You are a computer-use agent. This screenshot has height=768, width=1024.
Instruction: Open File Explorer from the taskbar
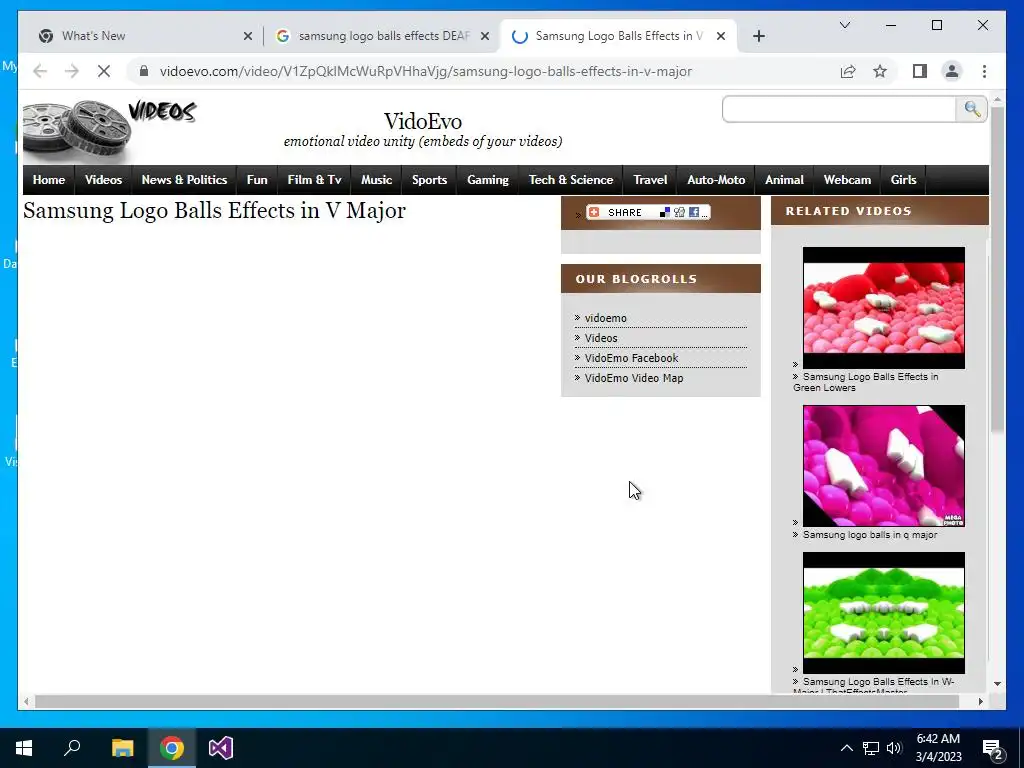tap(122, 748)
